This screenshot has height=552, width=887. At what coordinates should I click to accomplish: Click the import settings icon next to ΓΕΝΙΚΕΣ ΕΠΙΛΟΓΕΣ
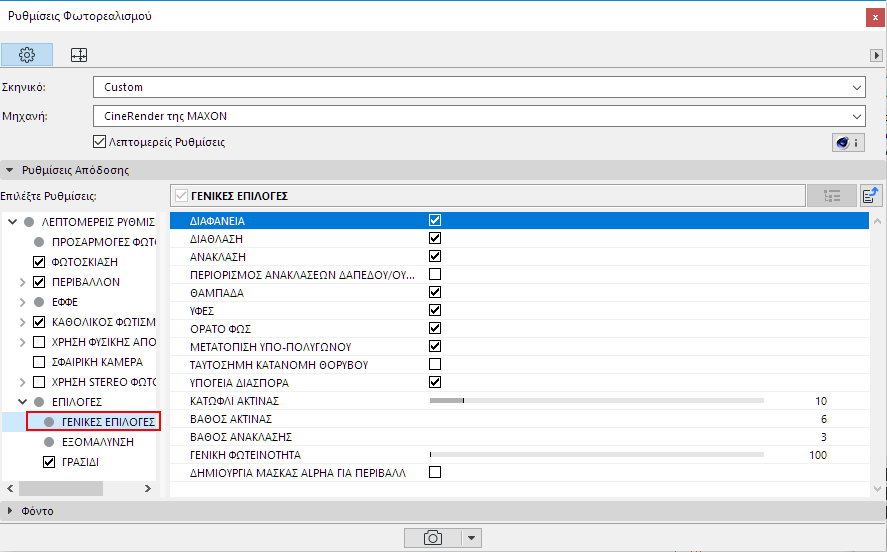(x=871, y=196)
